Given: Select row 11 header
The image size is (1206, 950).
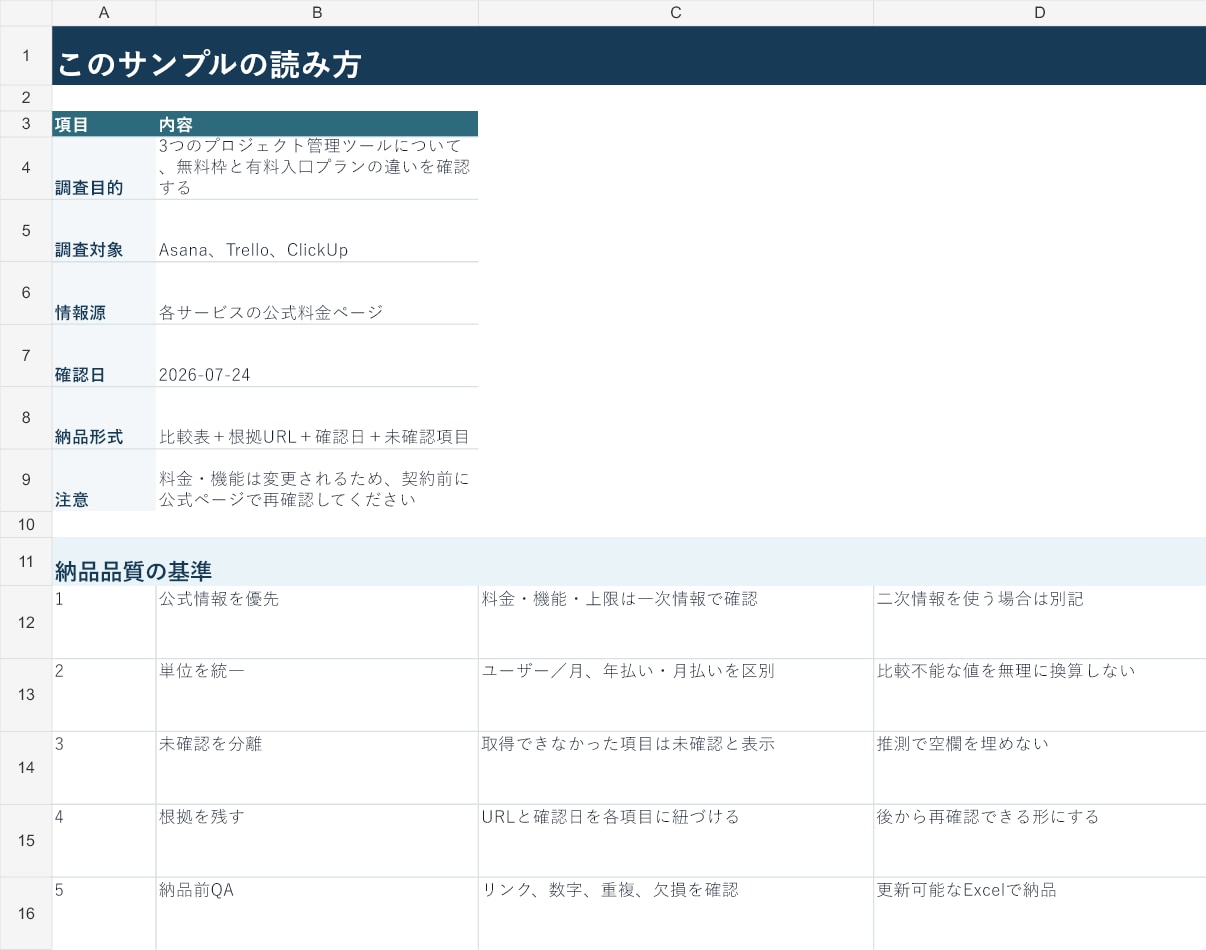Looking at the screenshot, I should 26,561.
